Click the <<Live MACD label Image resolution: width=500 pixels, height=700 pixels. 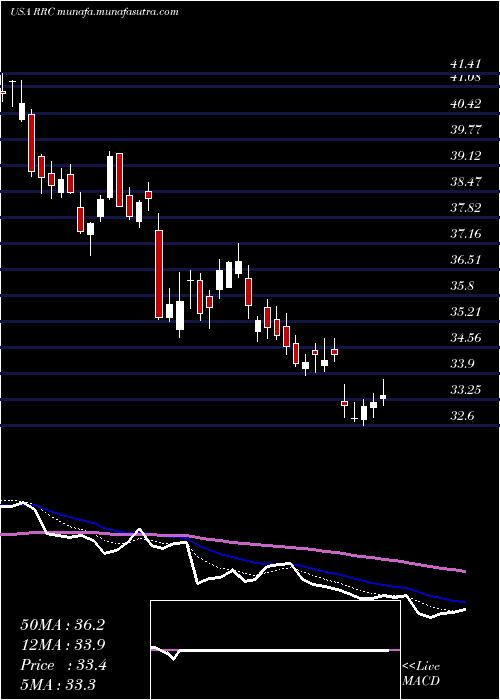421,674
